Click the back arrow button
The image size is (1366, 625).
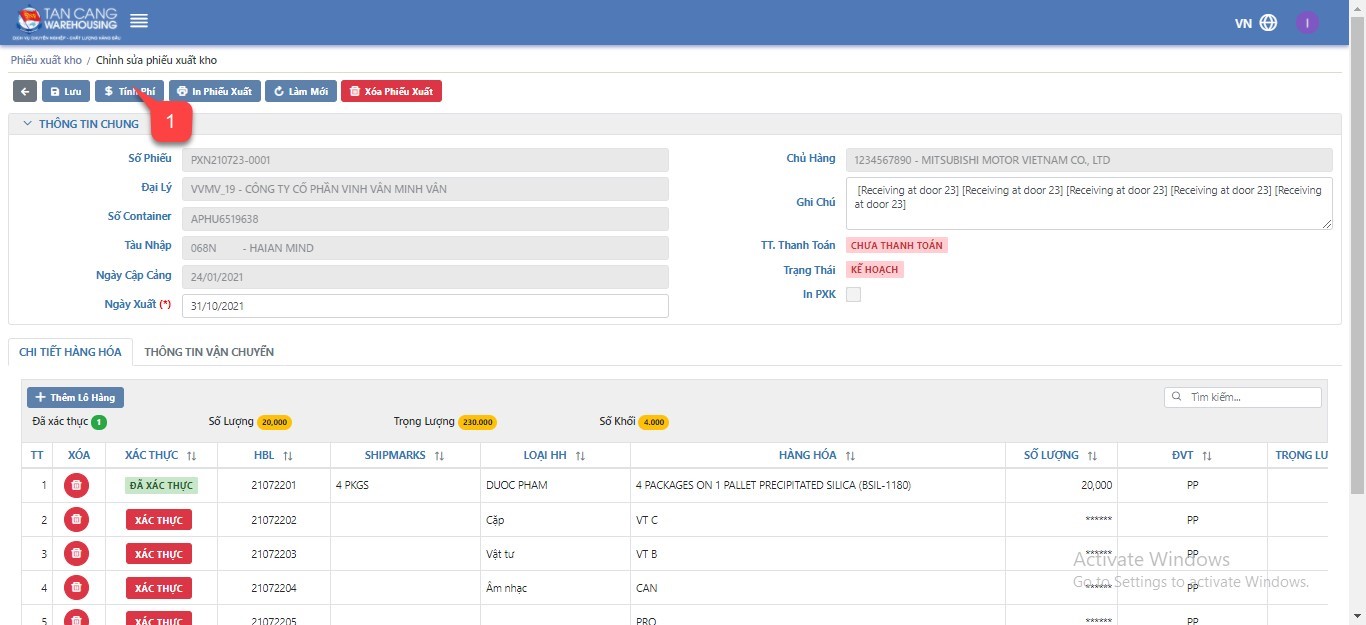25,91
